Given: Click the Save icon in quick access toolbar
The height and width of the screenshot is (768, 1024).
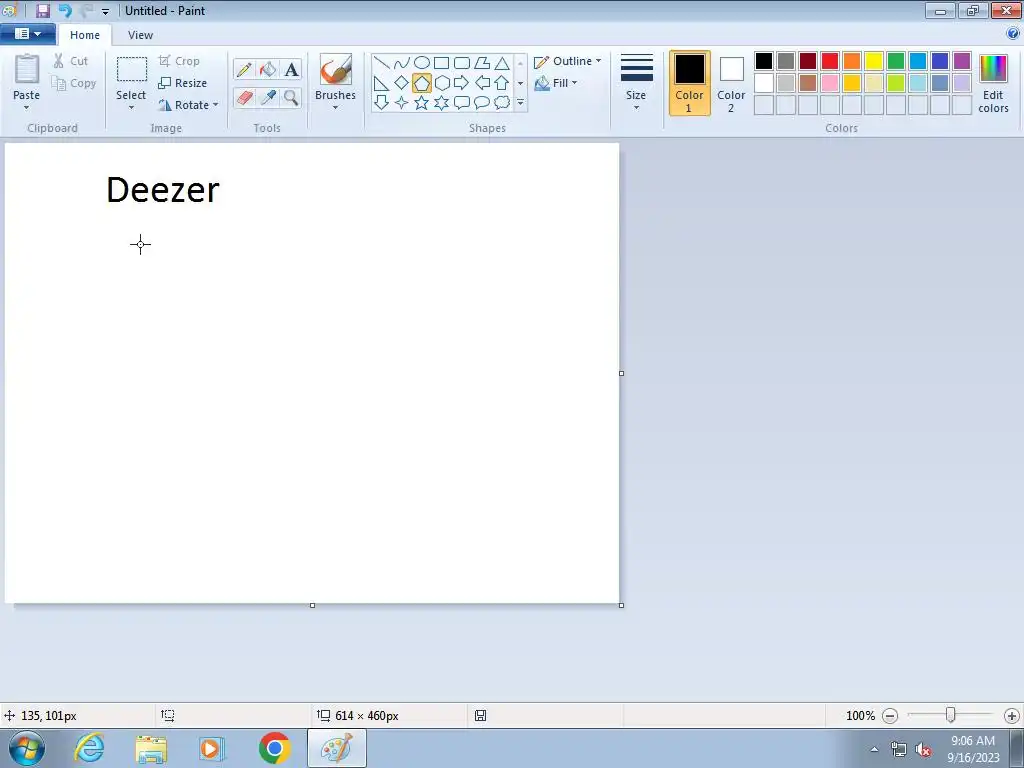Looking at the screenshot, I should click(42, 10).
